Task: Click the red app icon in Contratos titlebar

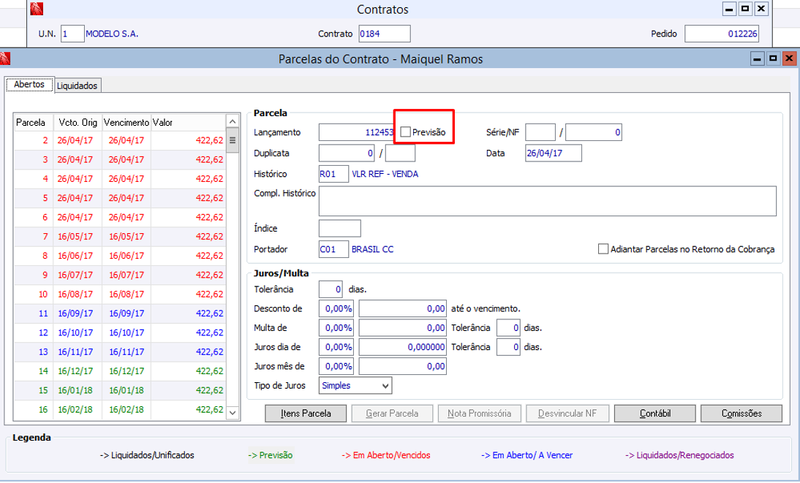Action: [x=37, y=9]
